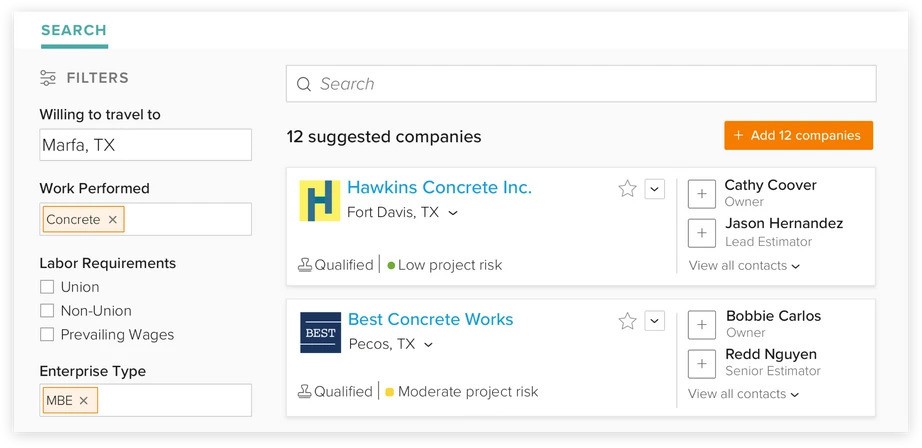Add contact Redd Nguyen with plus icon

tap(702, 363)
